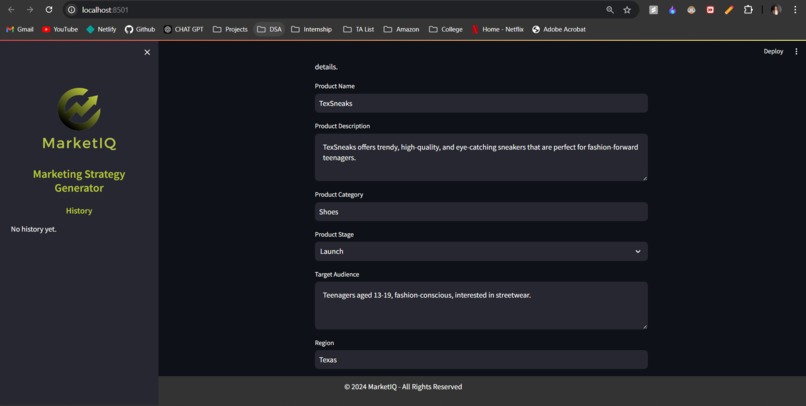Click the 'Product Description' label
806x406 pixels.
(342, 126)
